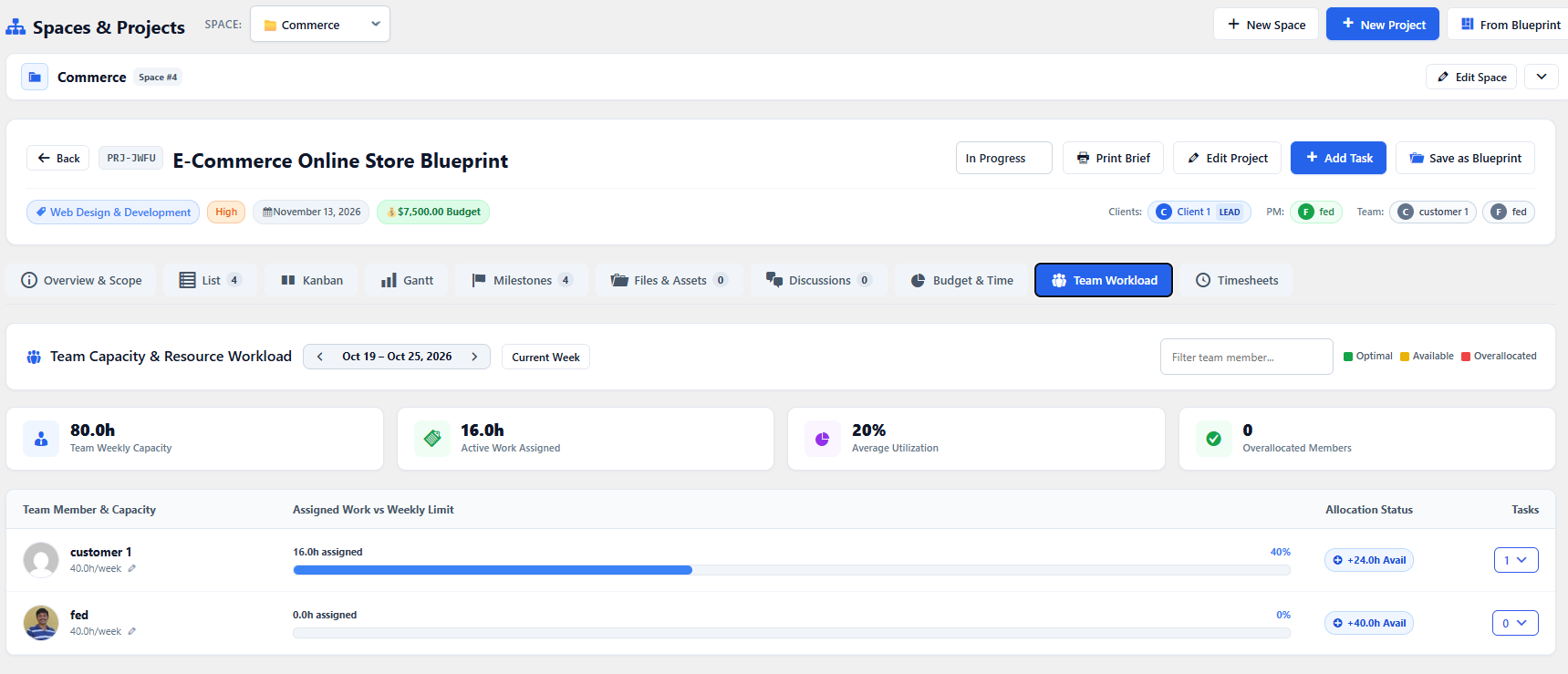Click fed empty workload progress bar
1568x674 pixels.
coord(792,633)
